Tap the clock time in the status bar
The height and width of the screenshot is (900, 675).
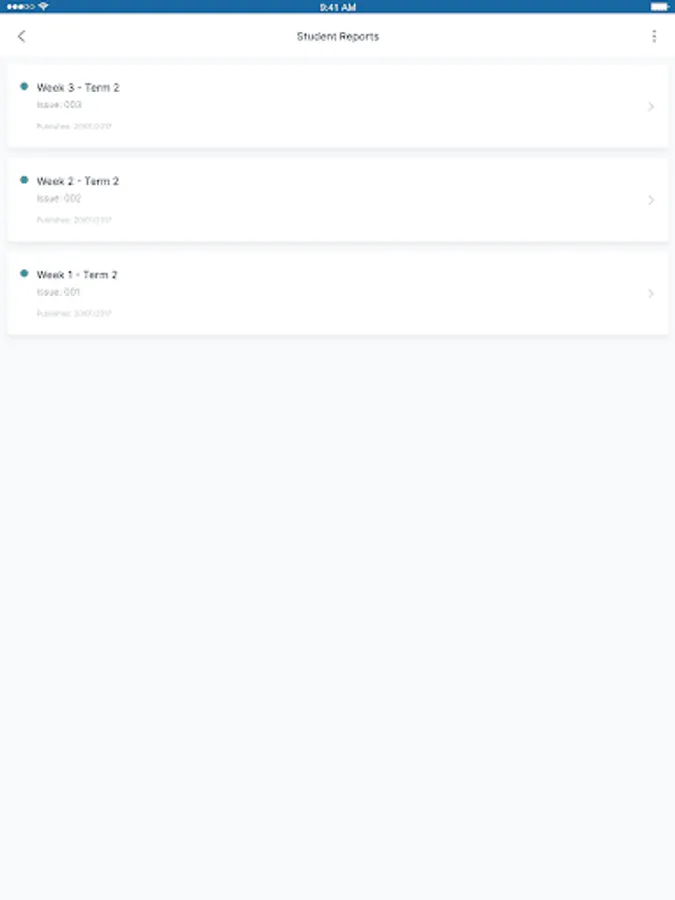coord(338,7)
